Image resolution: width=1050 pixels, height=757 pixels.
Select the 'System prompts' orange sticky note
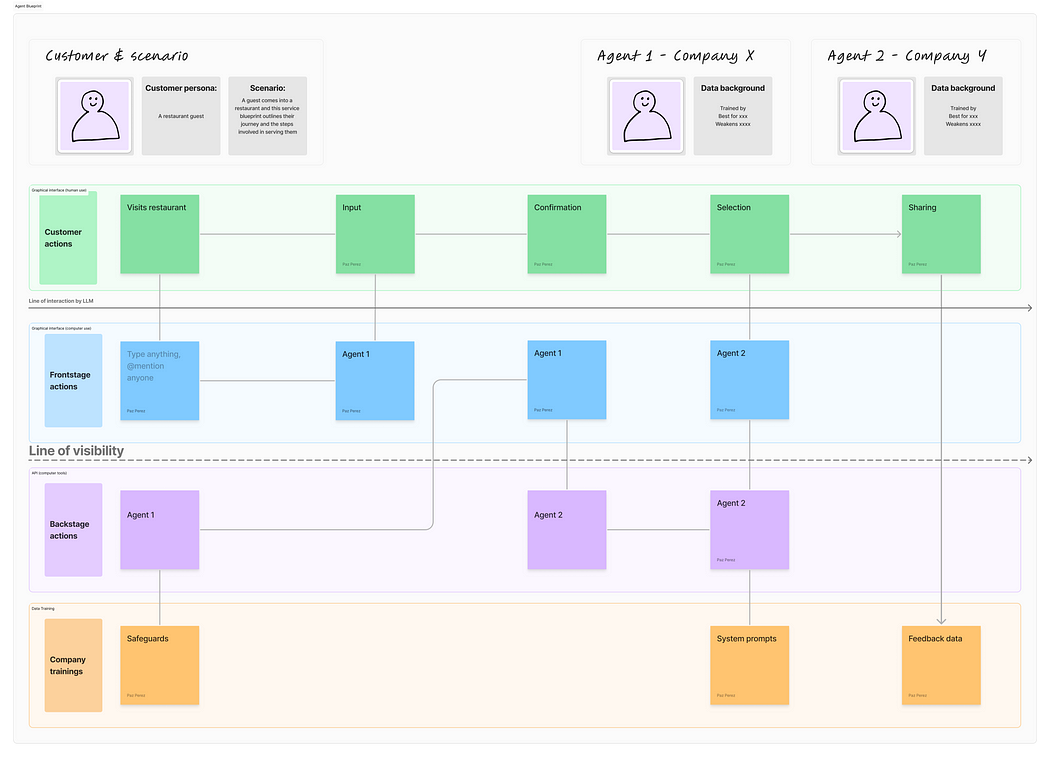(x=749, y=665)
